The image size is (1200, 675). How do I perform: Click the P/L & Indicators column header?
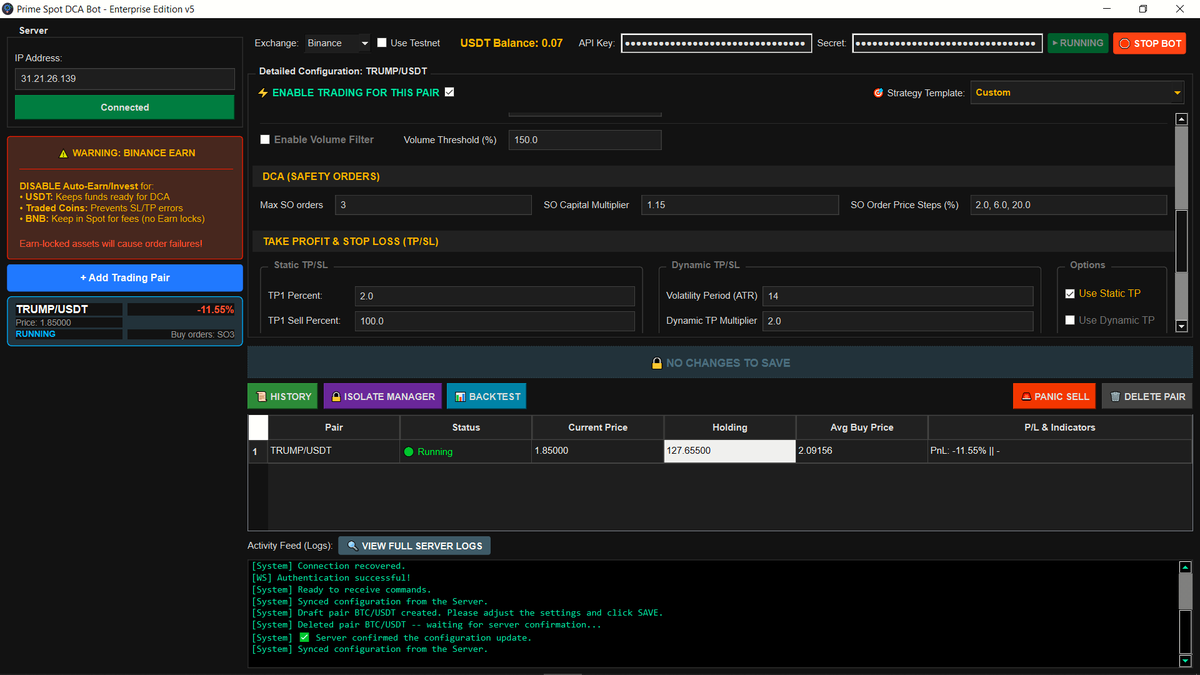click(x=1060, y=427)
